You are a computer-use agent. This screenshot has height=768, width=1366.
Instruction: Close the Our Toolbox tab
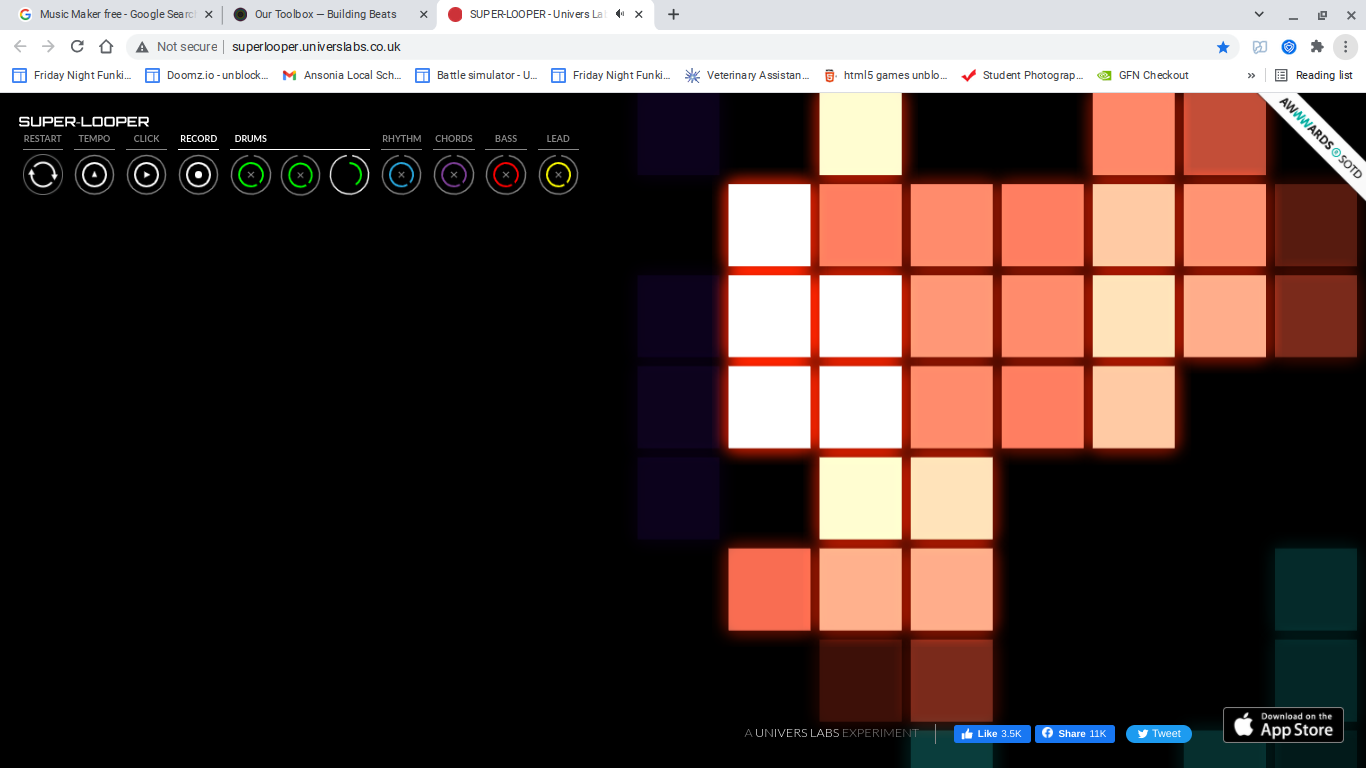(x=423, y=15)
